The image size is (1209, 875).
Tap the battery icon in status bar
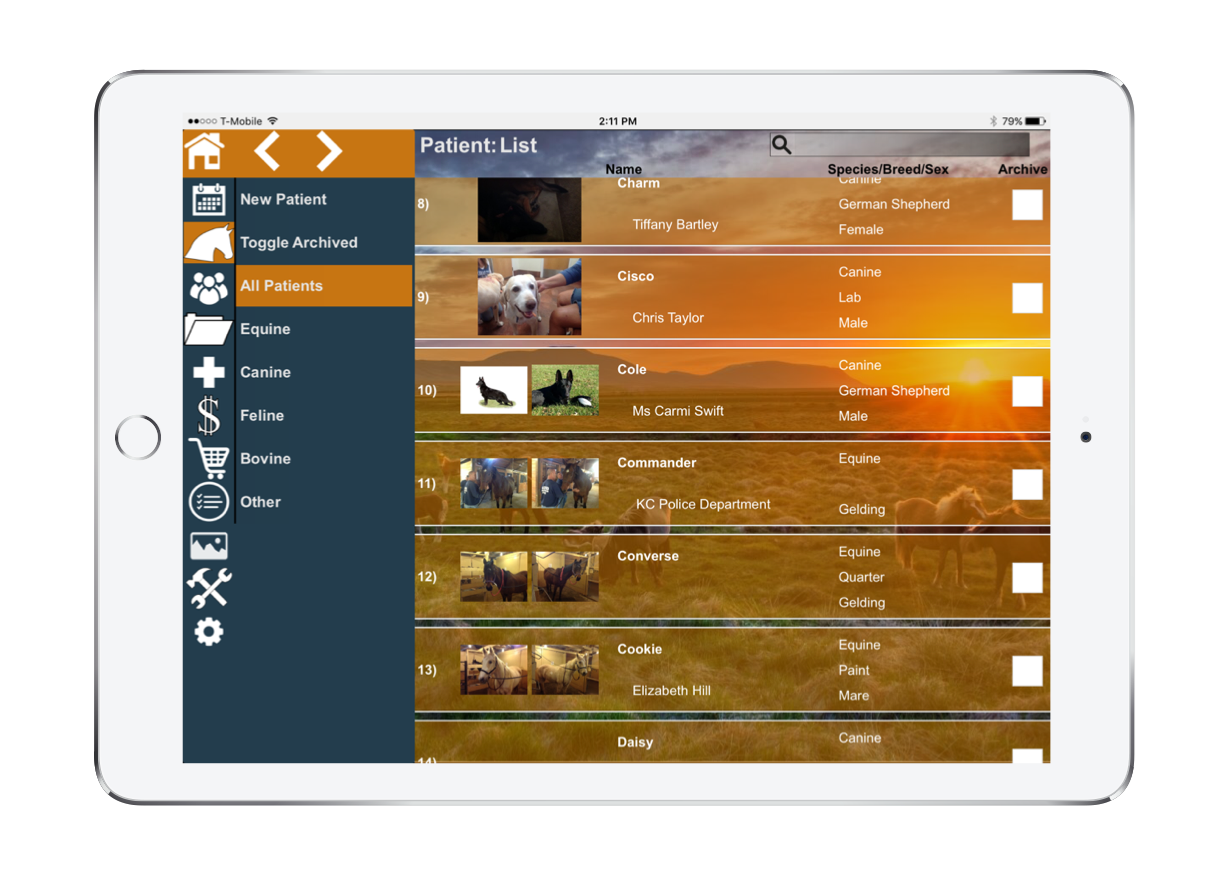click(1035, 121)
